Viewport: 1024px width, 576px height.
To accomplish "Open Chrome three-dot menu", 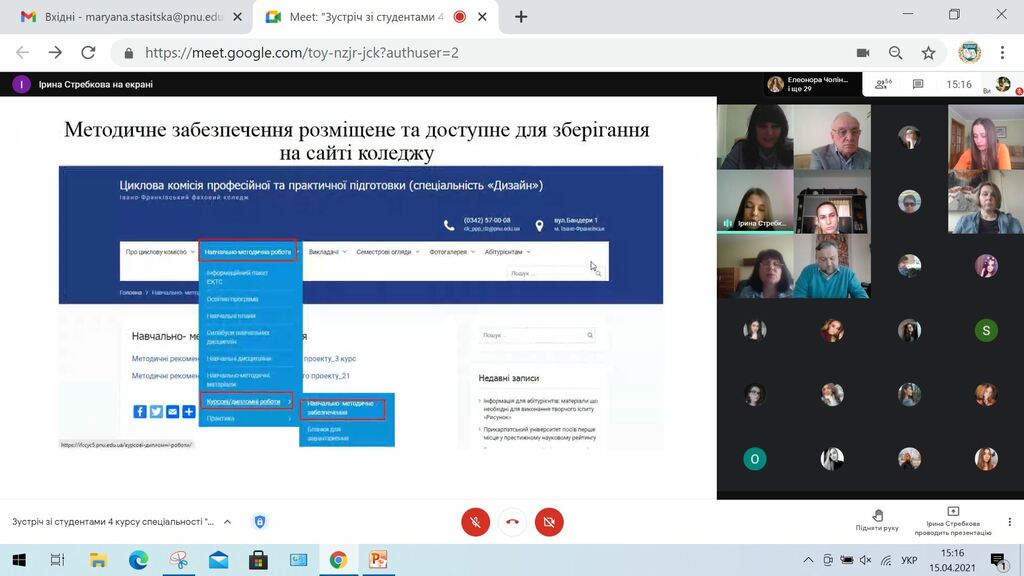I will [1004, 53].
